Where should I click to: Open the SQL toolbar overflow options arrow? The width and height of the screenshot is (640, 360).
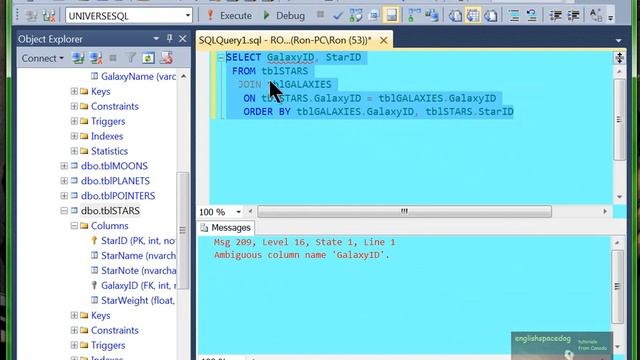coord(611,17)
